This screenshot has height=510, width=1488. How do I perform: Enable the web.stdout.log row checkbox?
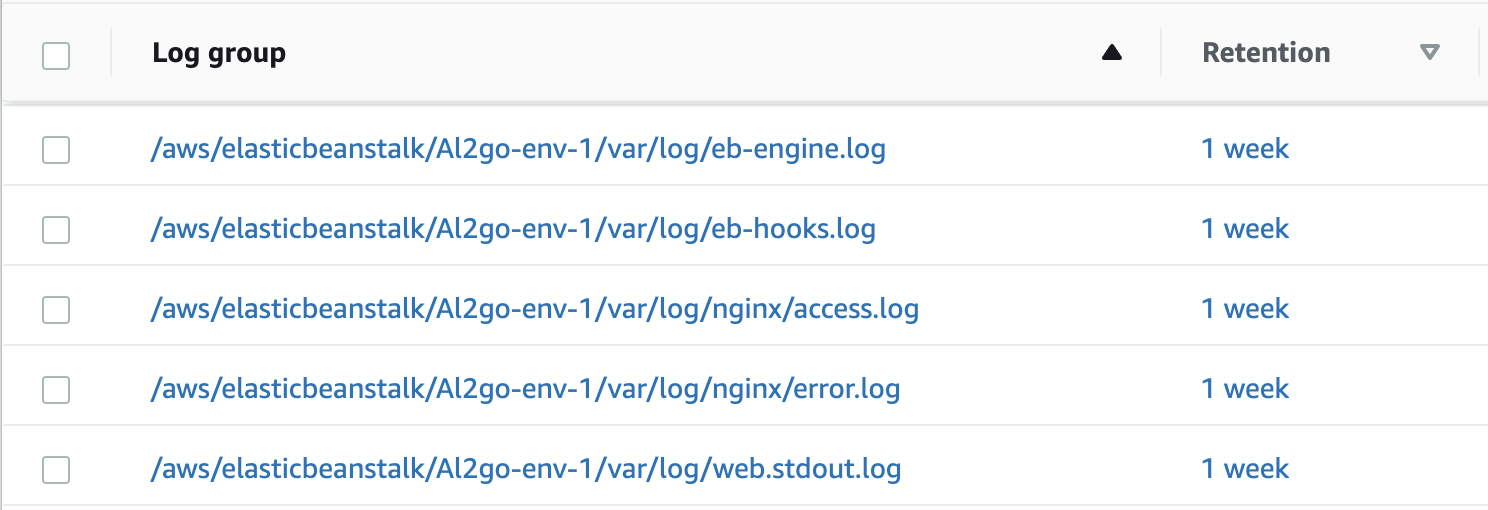click(56, 470)
